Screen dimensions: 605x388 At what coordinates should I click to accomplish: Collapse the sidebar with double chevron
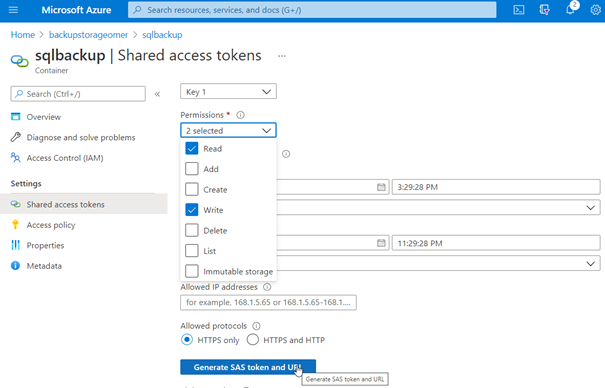click(x=157, y=94)
